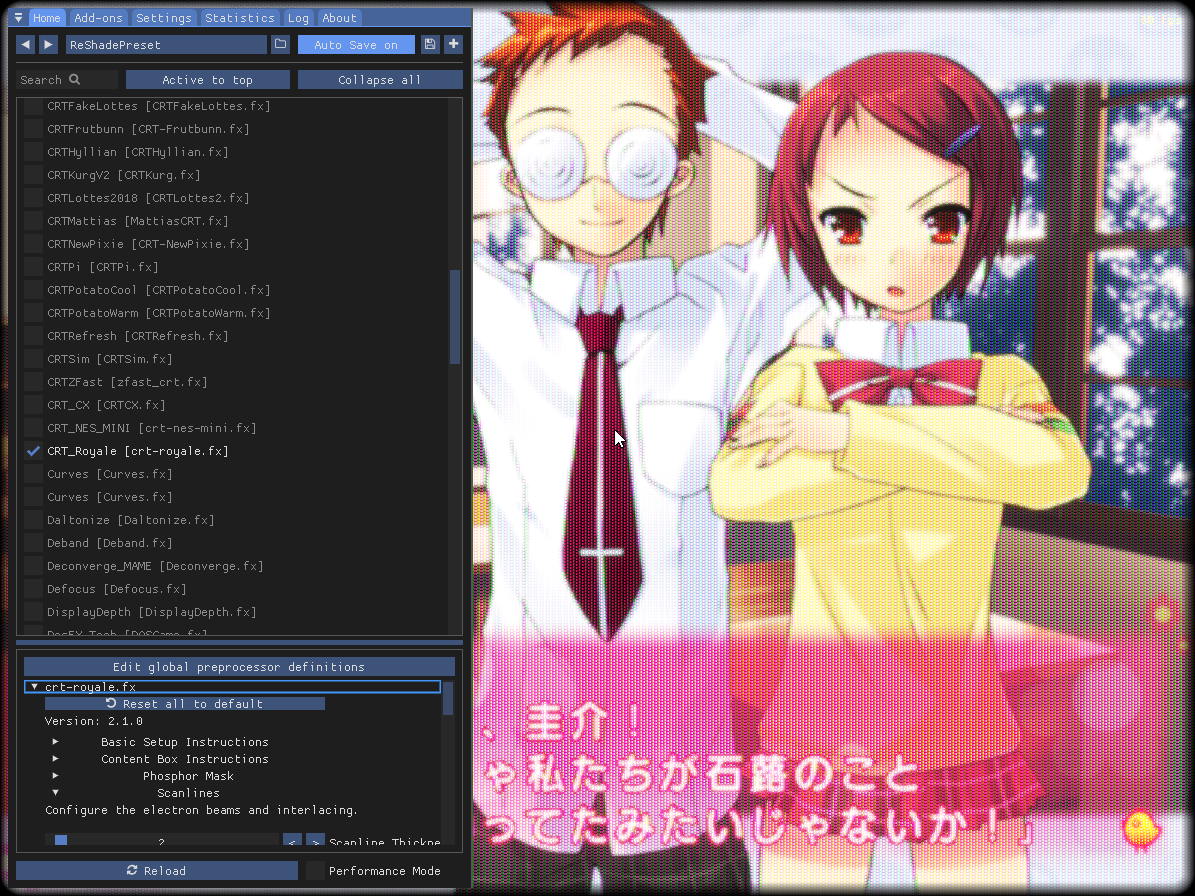Collapse the crt-royale.fx section header
The height and width of the screenshot is (896, 1195).
coord(232,686)
